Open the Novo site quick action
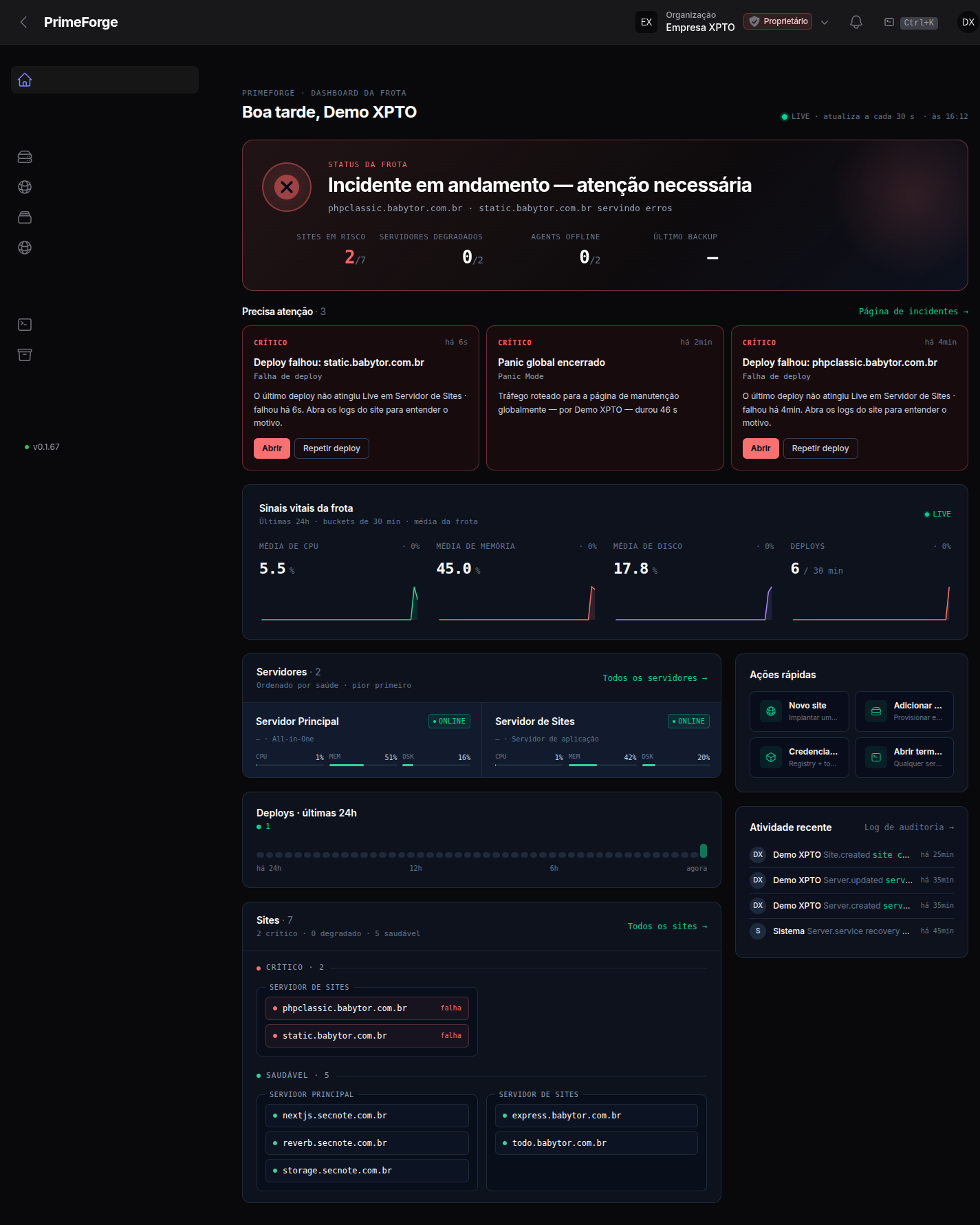Screen dimensions: 980x1225 click(x=799, y=711)
